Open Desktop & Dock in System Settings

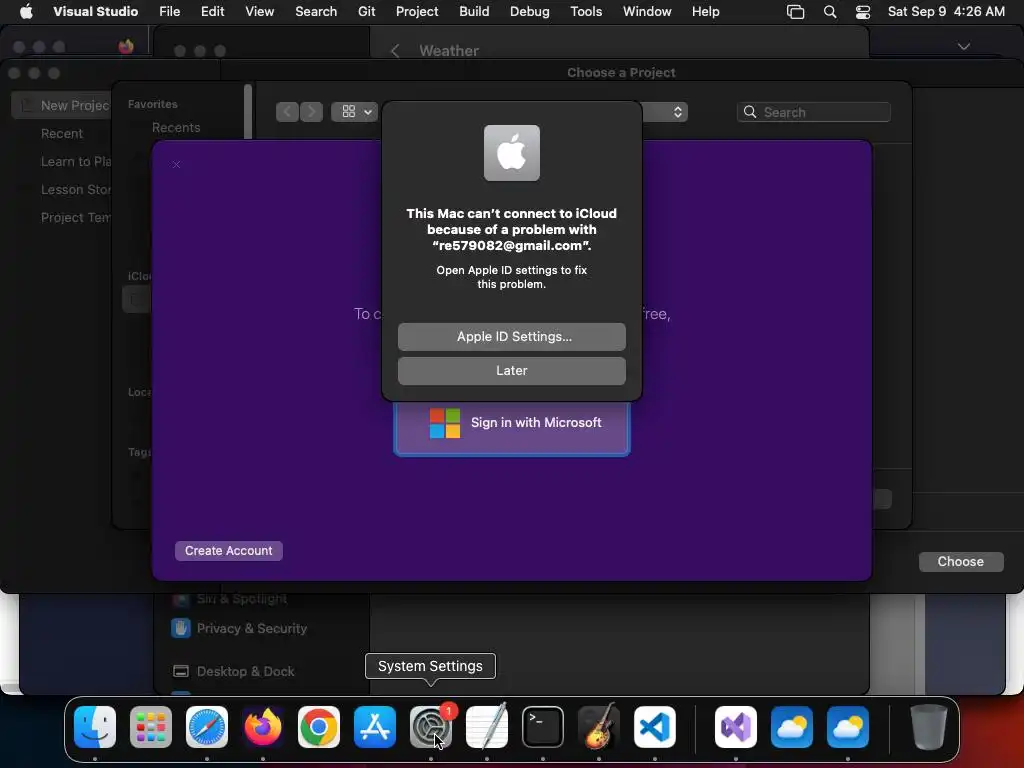point(234,671)
